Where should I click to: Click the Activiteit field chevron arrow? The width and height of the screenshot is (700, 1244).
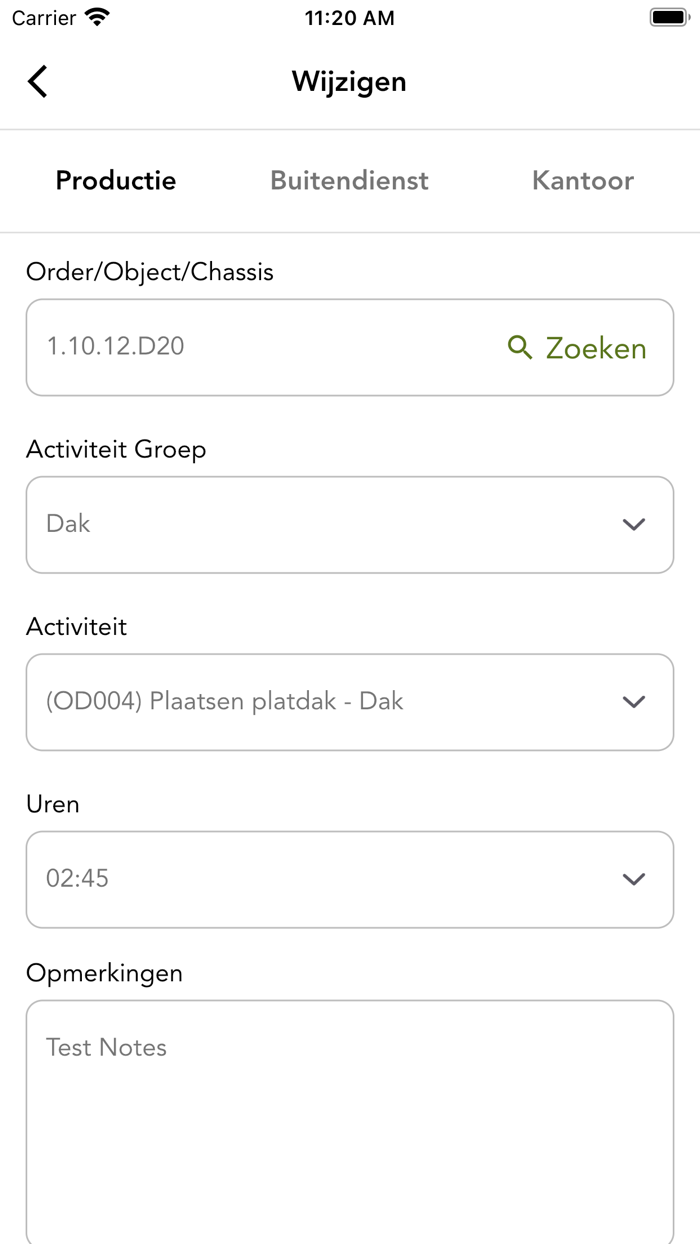pyautogui.click(x=634, y=702)
